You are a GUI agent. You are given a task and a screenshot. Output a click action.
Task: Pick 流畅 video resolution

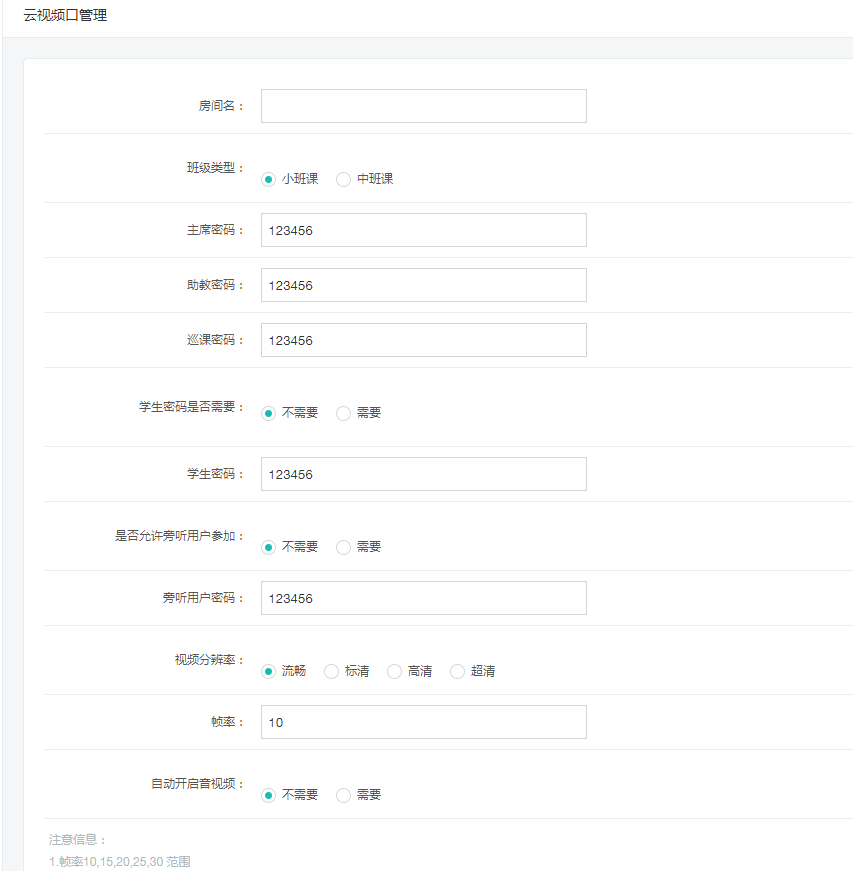[x=269, y=672]
